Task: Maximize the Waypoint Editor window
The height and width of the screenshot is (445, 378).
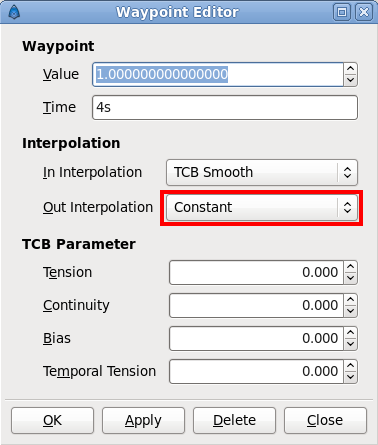Action: tap(342, 12)
